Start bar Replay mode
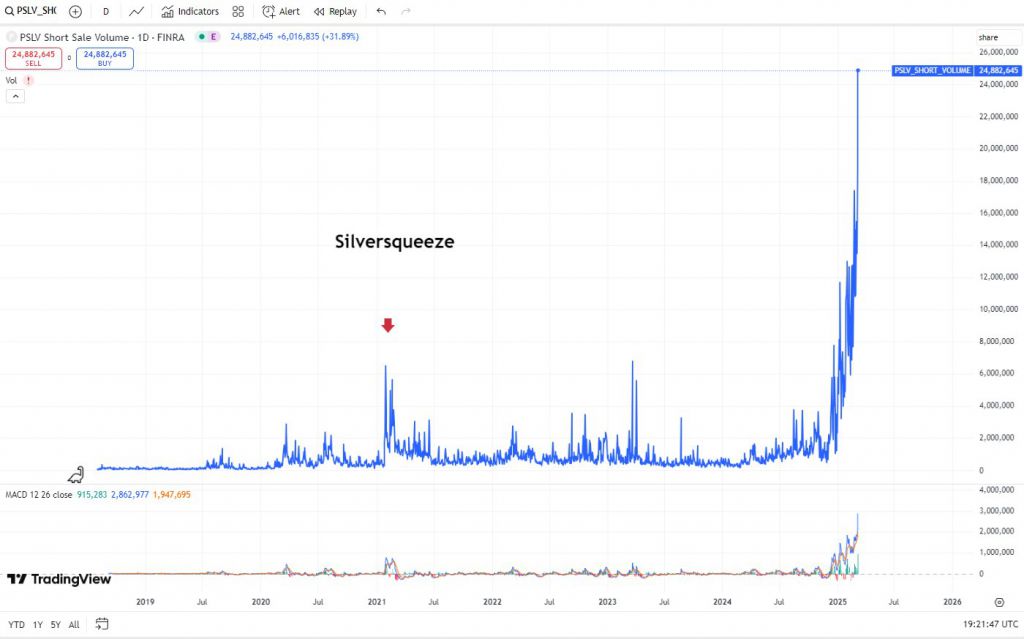The width and height of the screenshot is (1024, 639). click(x=335, y=11)
